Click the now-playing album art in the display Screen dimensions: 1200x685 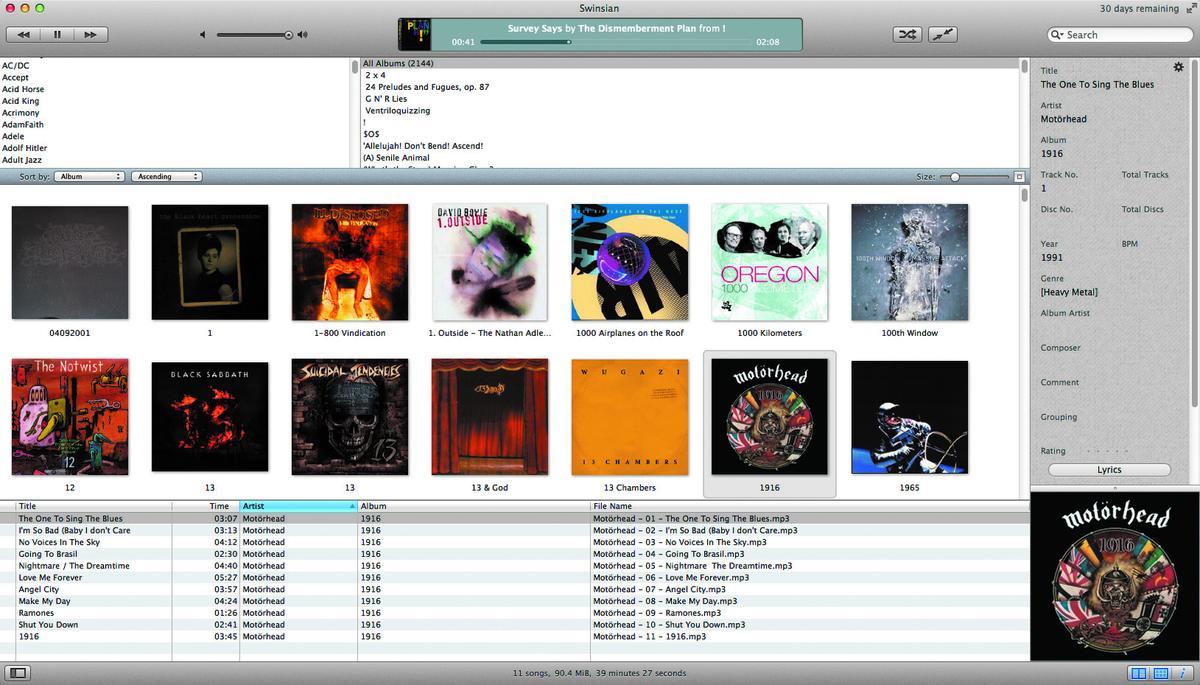click(x=414, y=34)
